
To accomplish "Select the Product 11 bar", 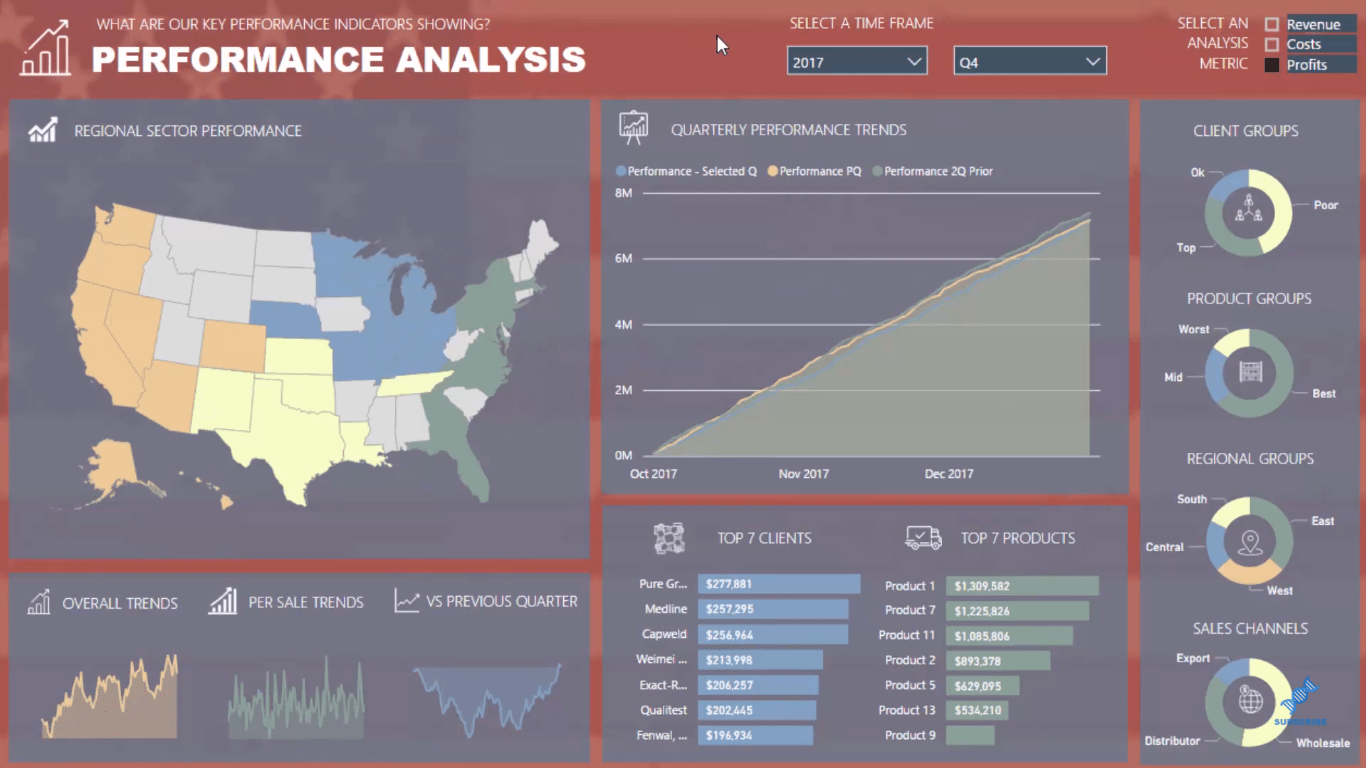I will (x=1009, y=635).
